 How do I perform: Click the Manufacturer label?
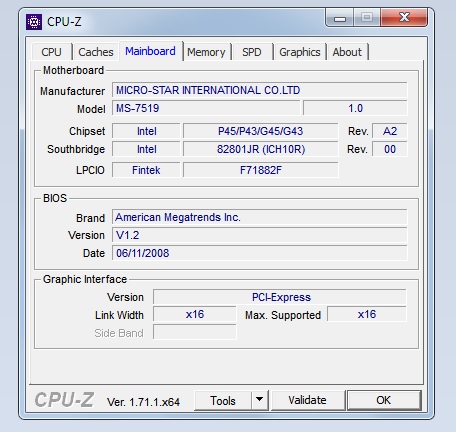(72, 91)
